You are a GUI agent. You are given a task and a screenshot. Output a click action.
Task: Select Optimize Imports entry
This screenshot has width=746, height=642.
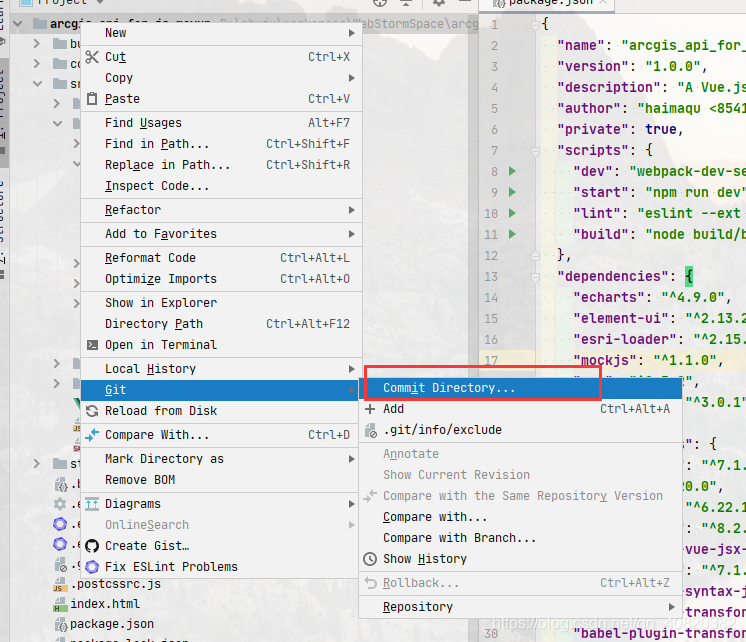(221, 279)
